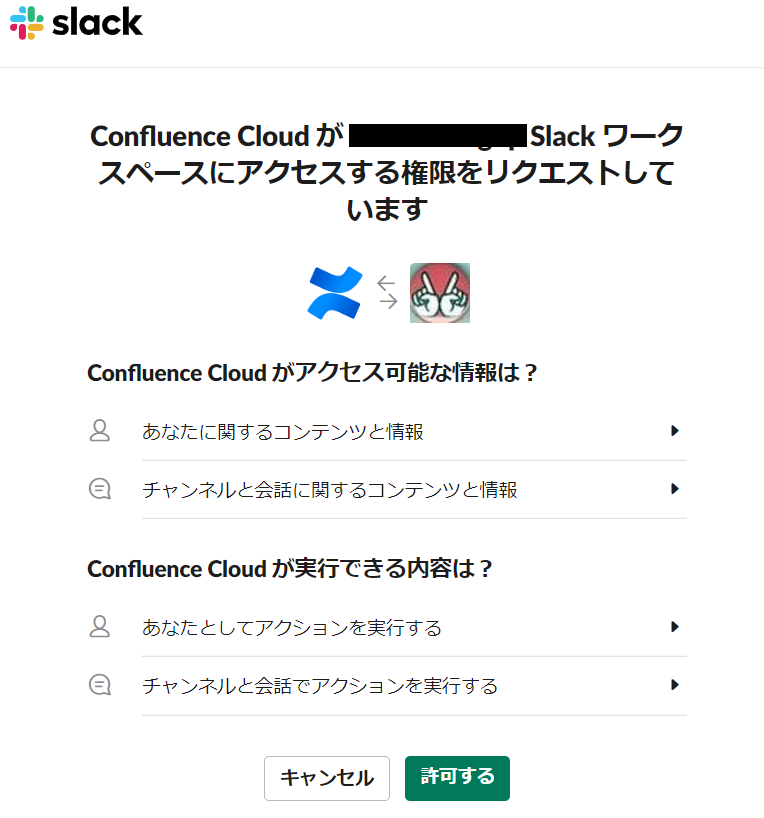This screenshot has width=764, height=818.
Task: Expand arrow for チャンネルと会話でアクションを実行する
Action: tap(675, 685)
